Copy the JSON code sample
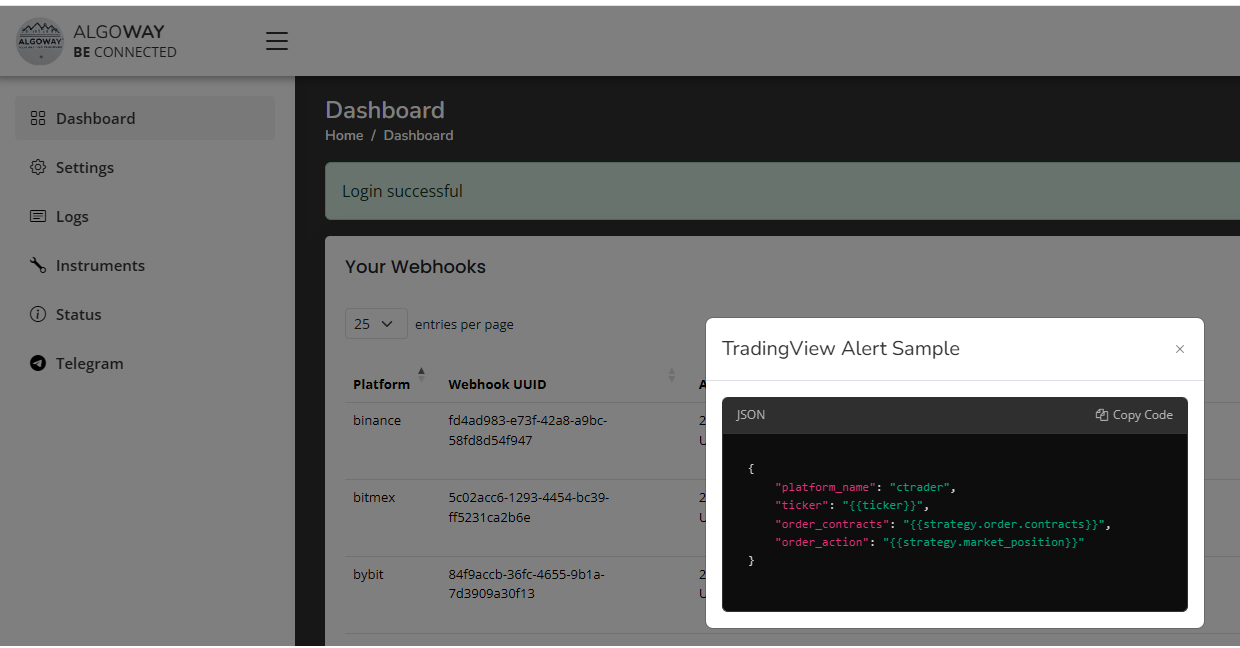Viewport: 1240px width, 648px height. click(1134, 415)
